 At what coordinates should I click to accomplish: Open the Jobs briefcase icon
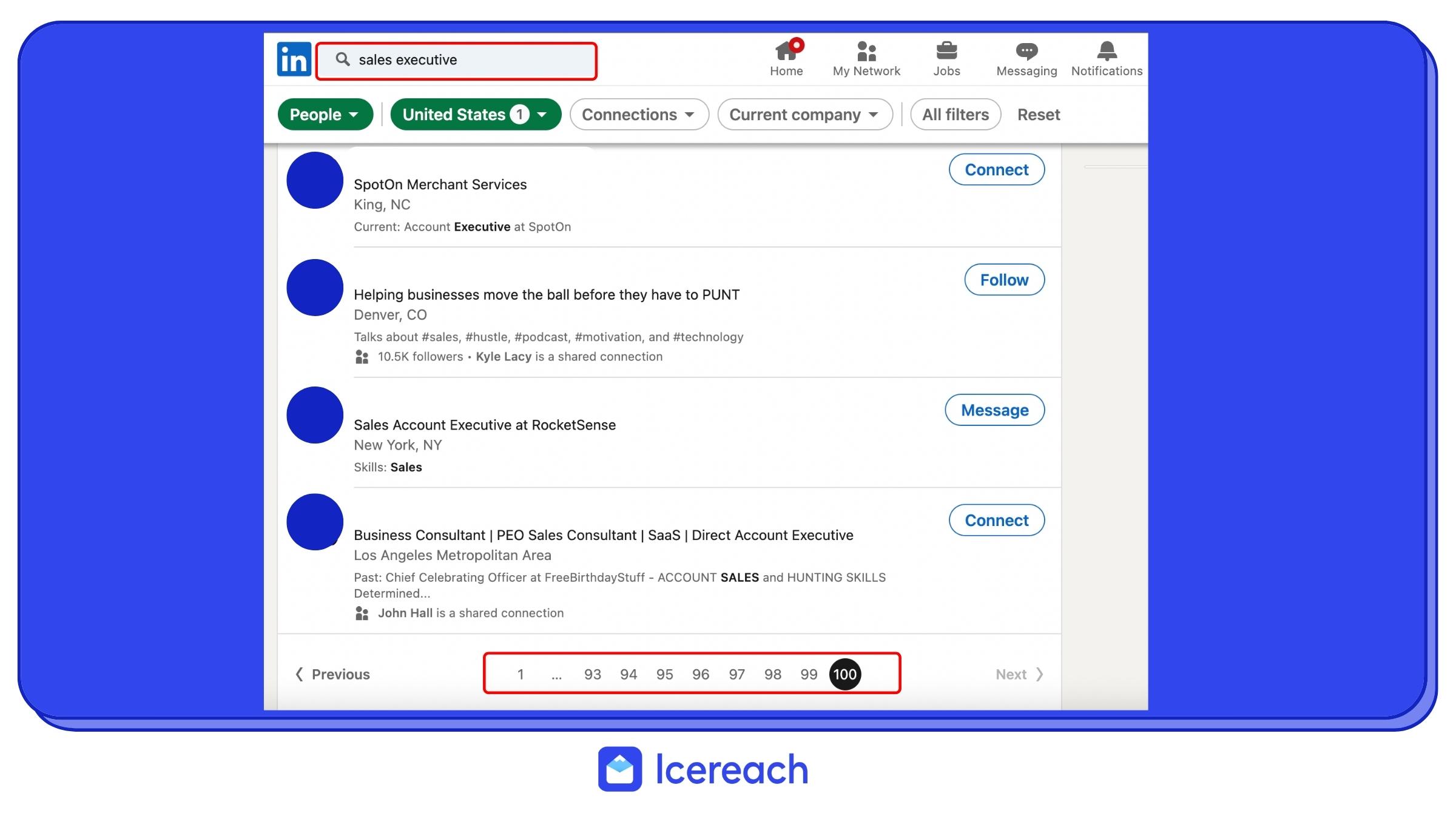click(x=946, y=51)
